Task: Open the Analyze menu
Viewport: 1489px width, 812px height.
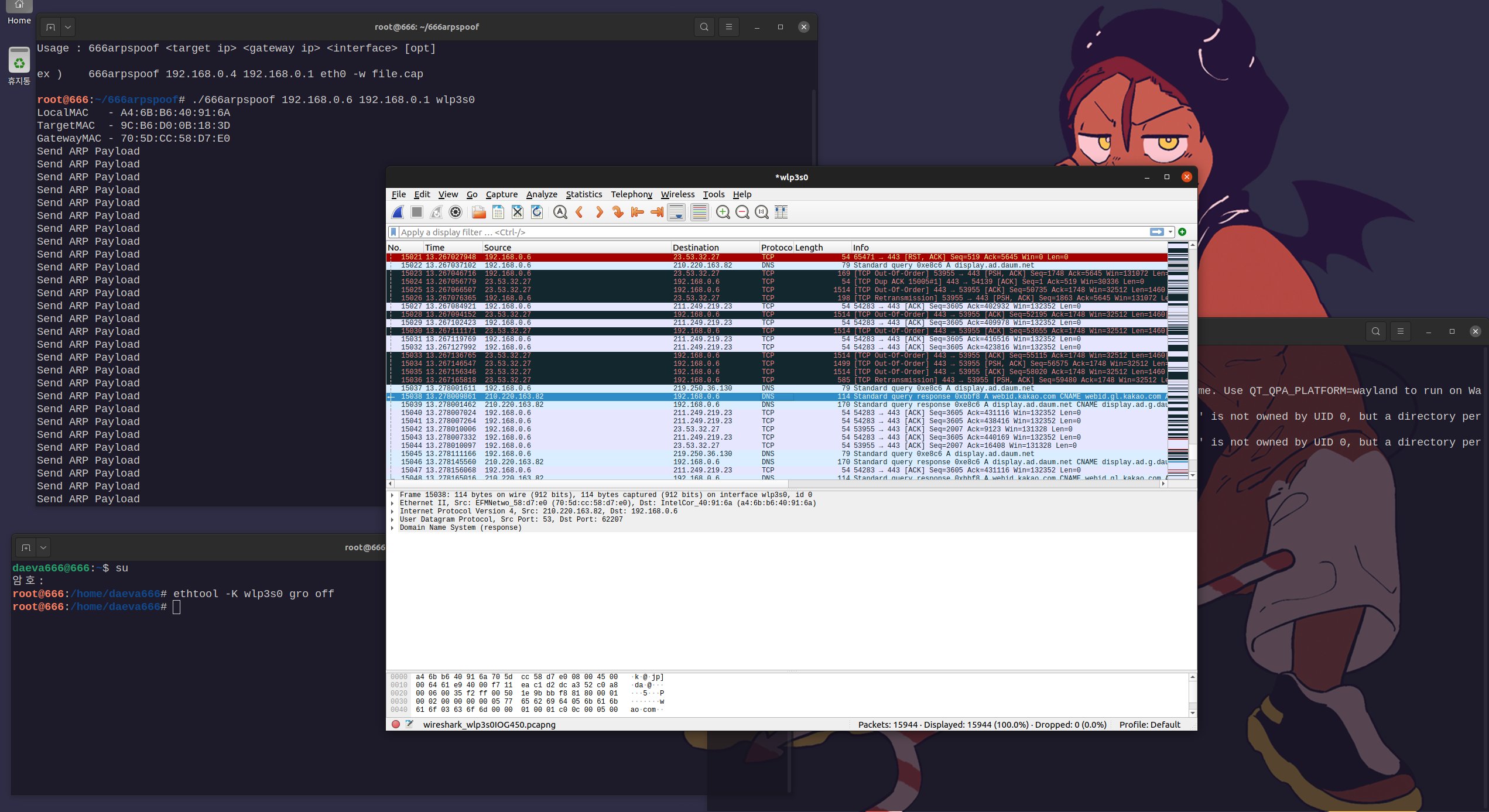Action: 541,194
